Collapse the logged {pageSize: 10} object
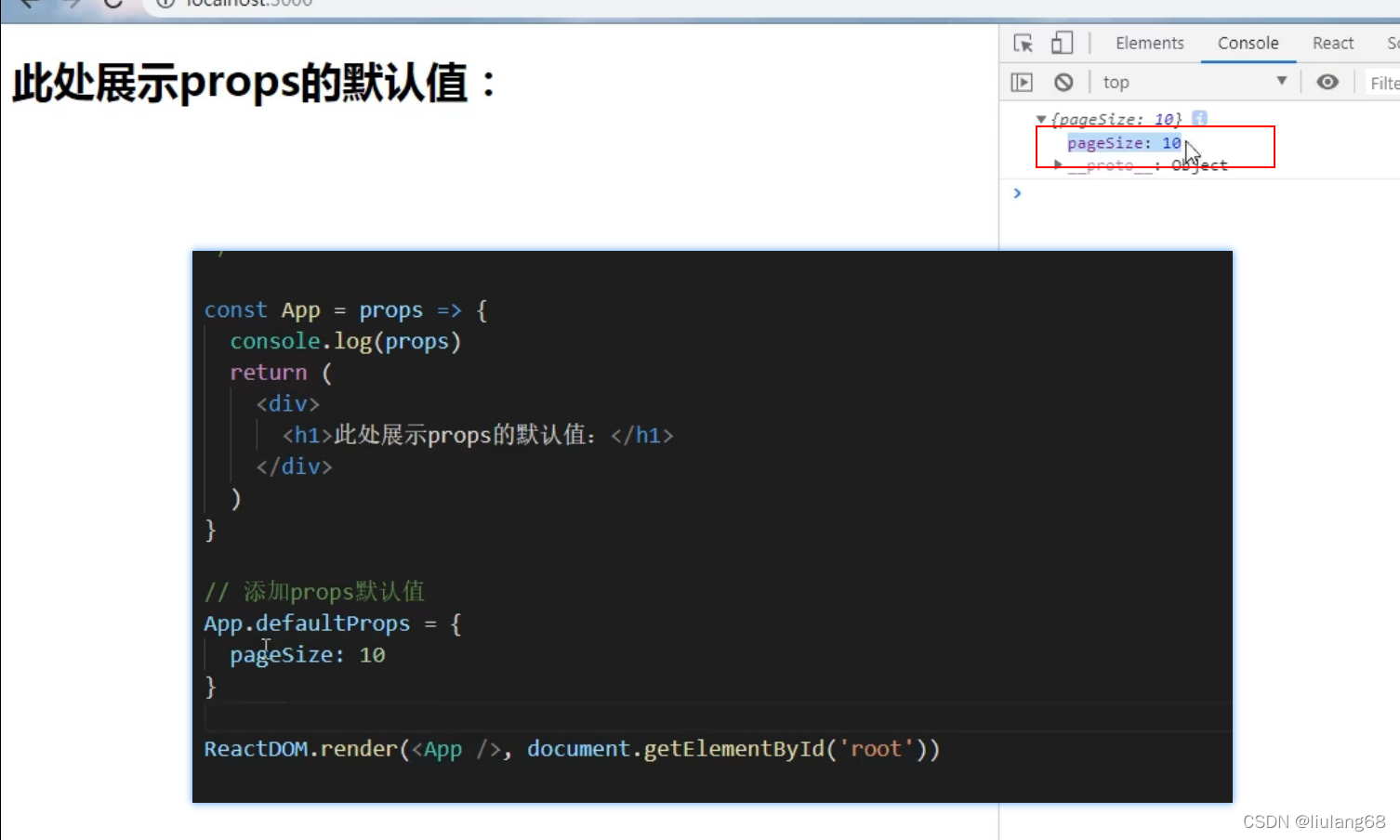Screen dimensions: 1400x840 (1041, 119)
